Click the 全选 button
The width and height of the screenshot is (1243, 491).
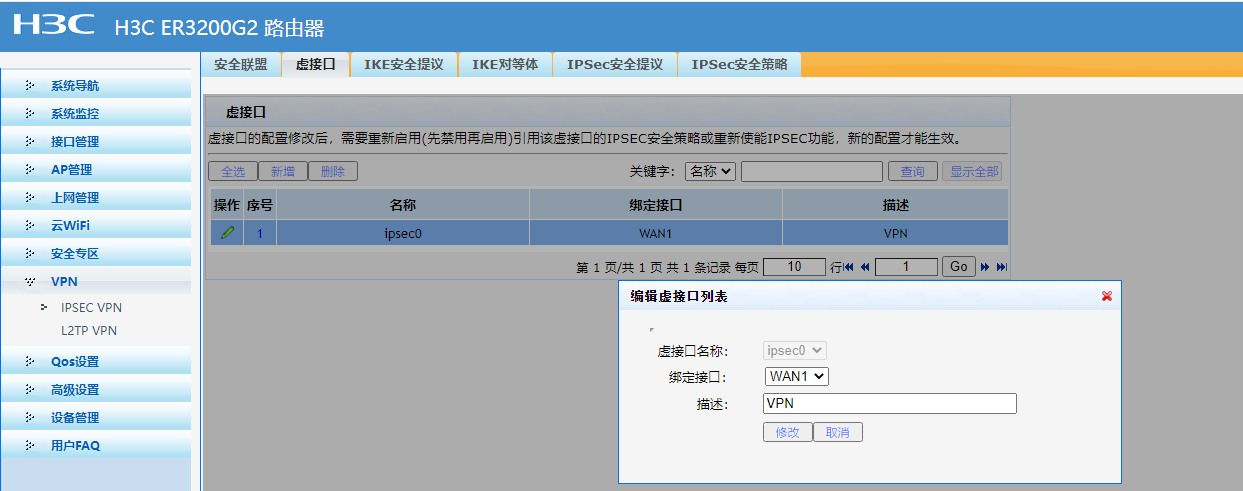tap(233, 171)
